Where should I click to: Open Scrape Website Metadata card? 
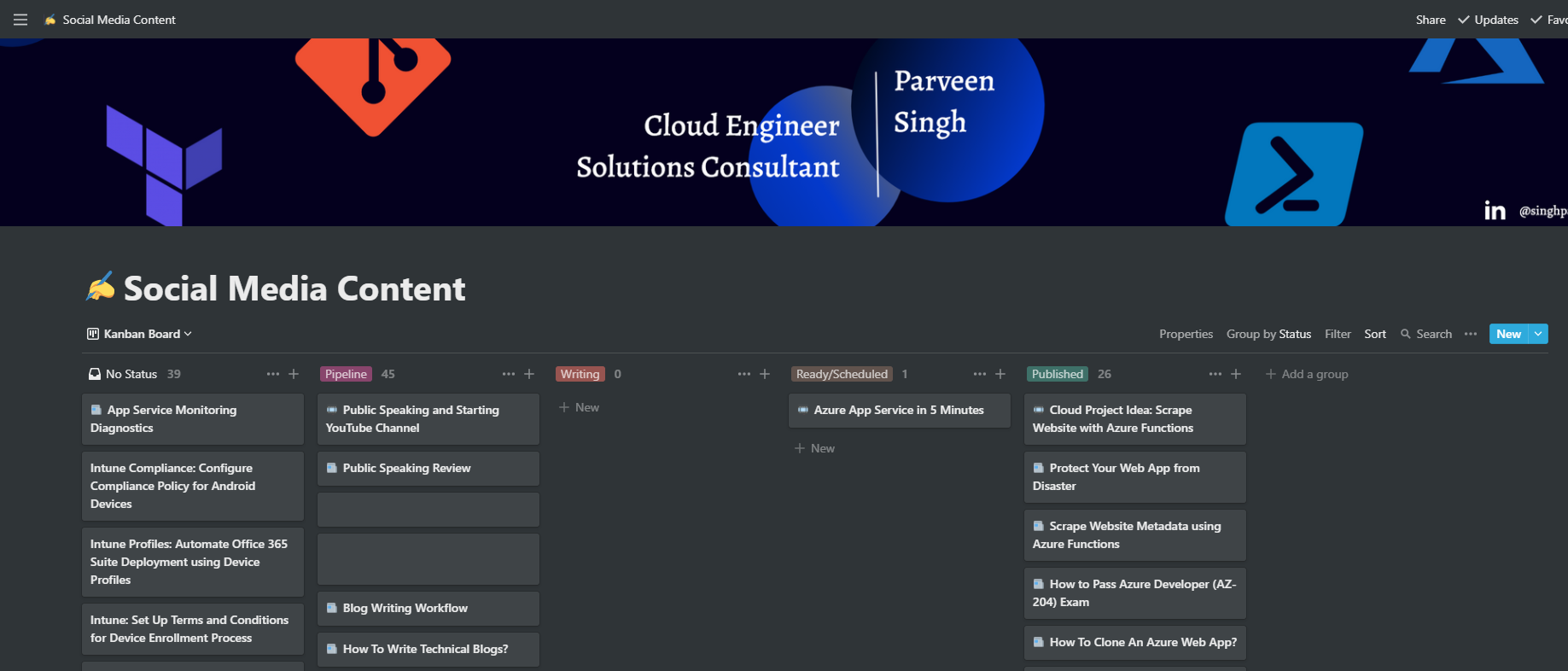point(1135,535)
